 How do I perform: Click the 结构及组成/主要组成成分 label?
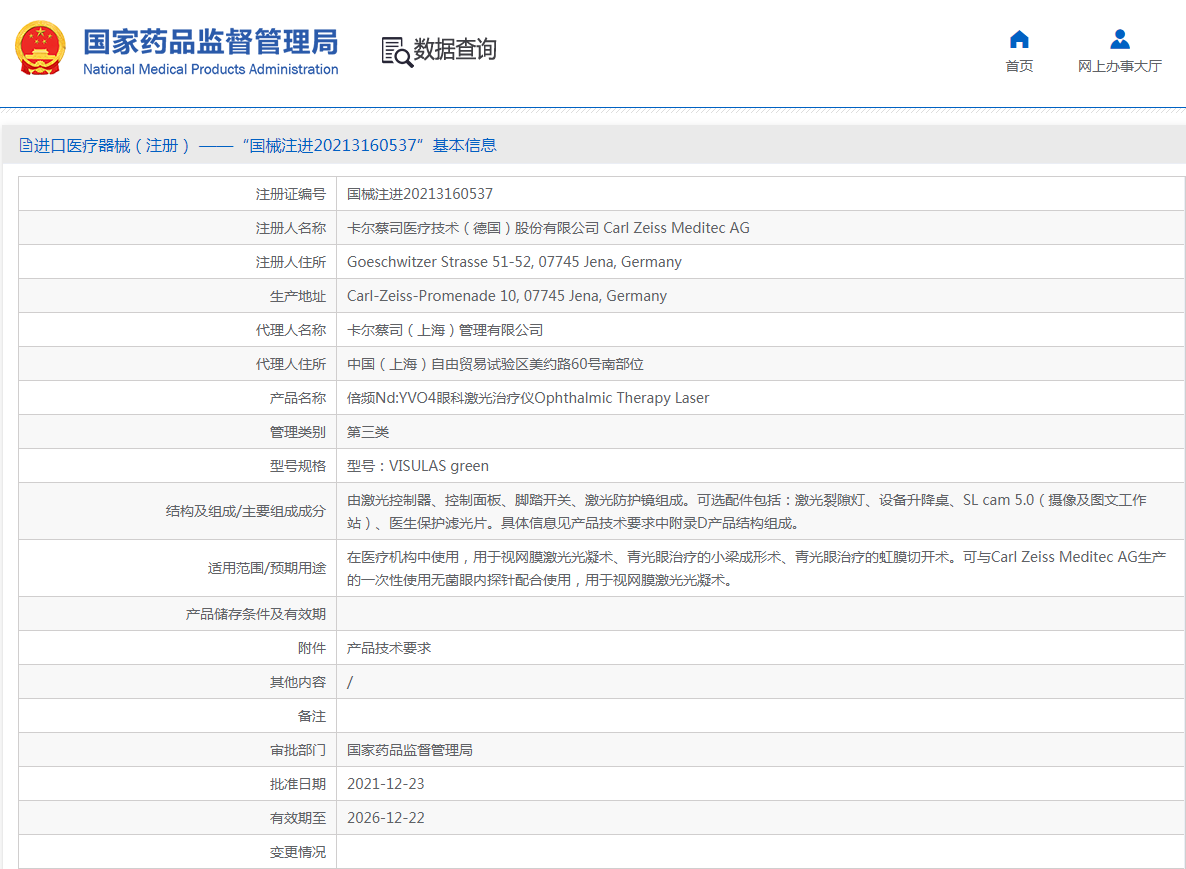(x=246, y=511)
